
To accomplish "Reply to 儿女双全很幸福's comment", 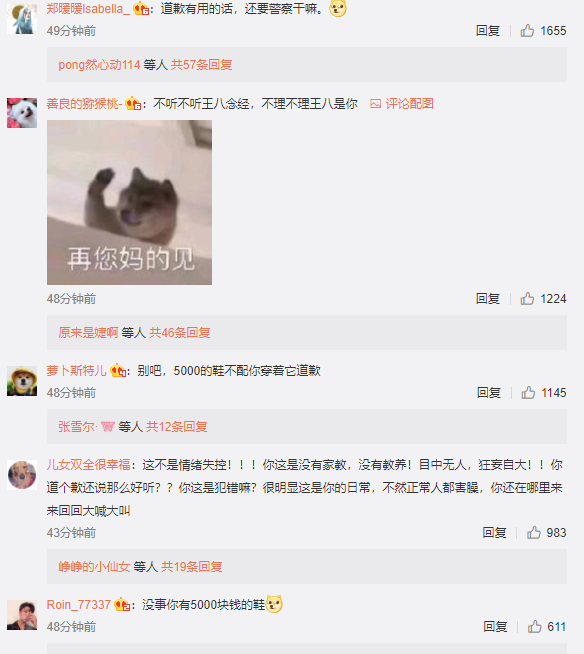I will tap(494, 533).
